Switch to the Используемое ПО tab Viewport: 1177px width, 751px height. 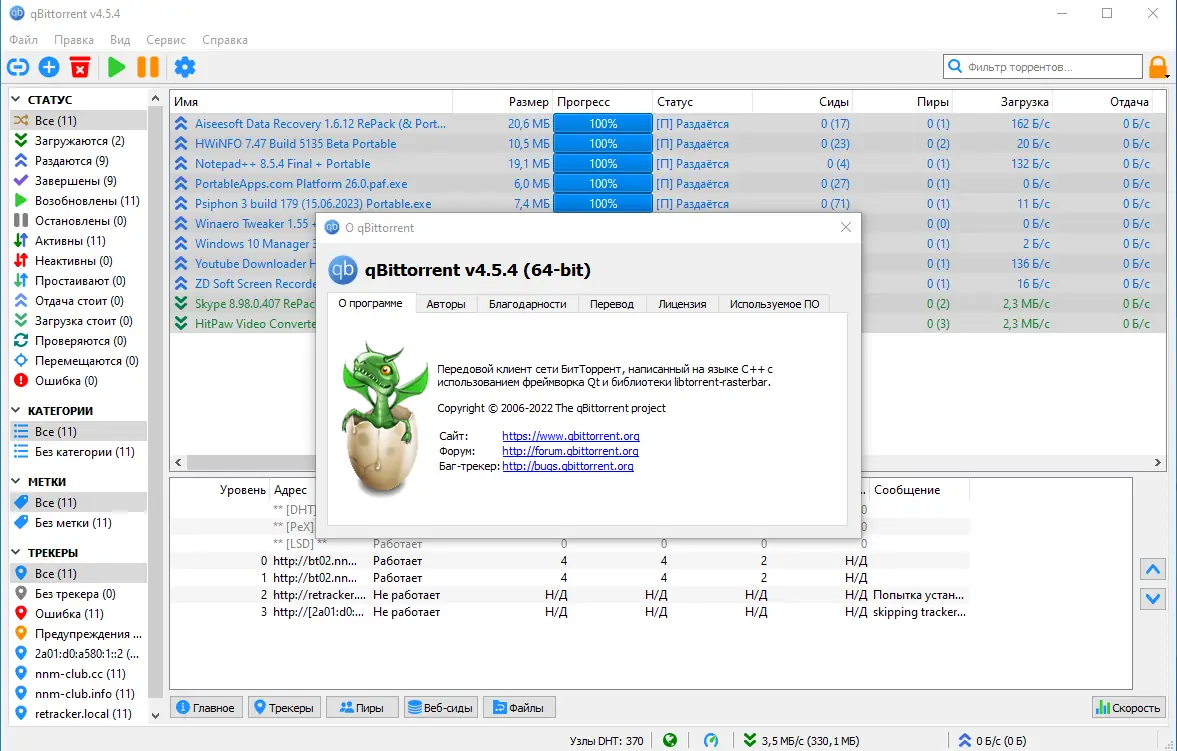[x=775, y=304]
